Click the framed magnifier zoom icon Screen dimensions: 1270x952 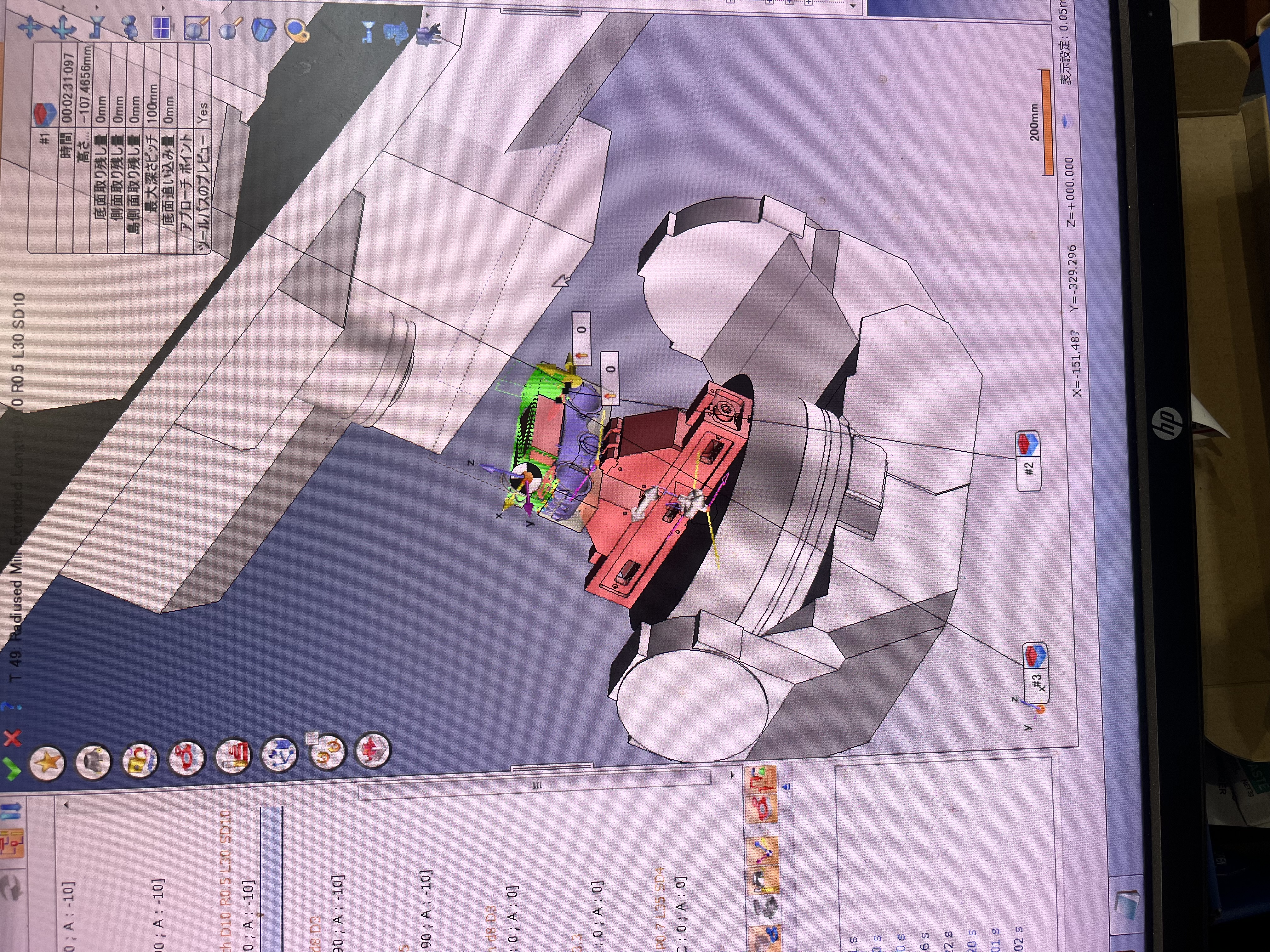196,28
